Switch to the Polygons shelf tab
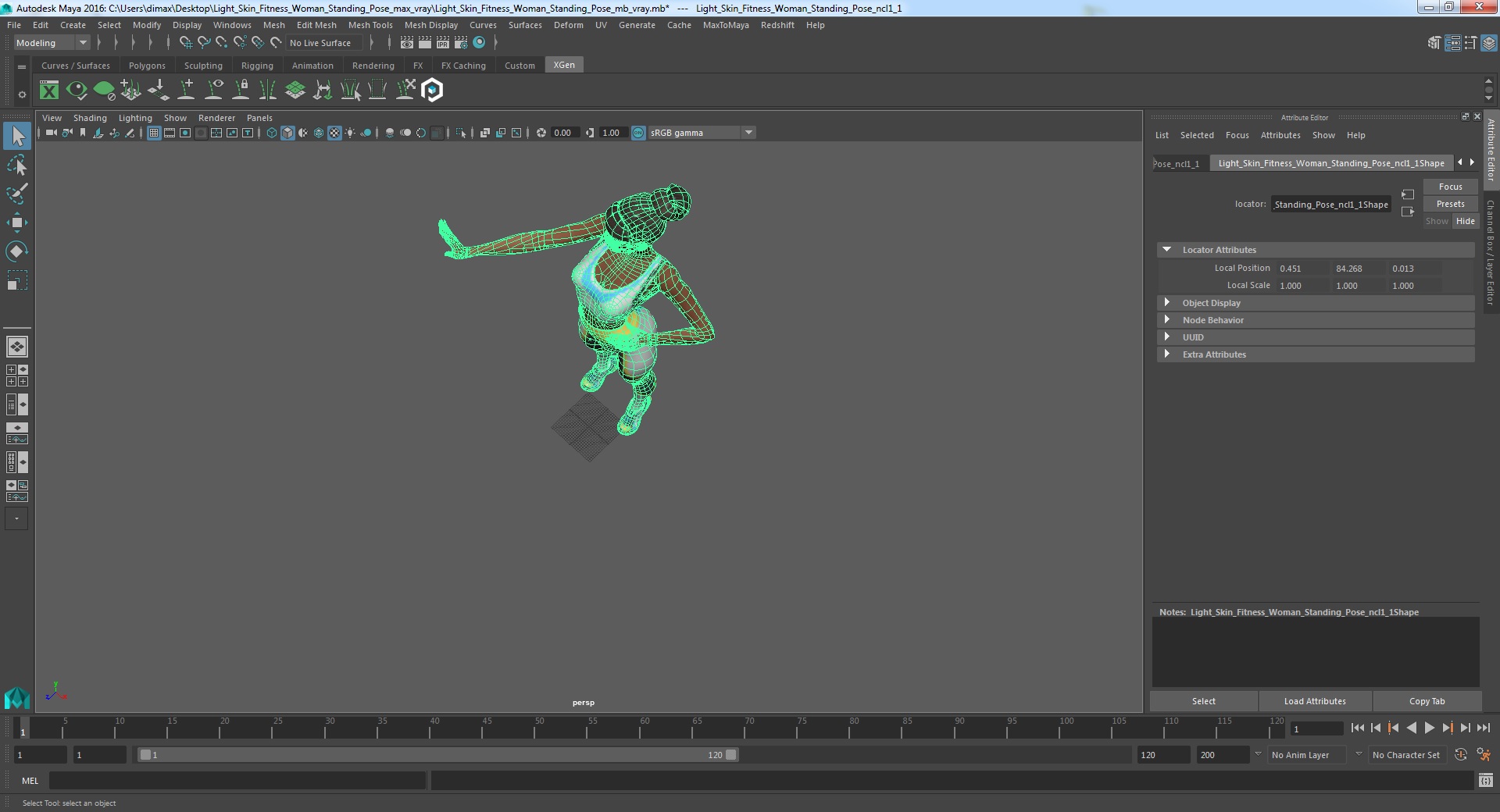This screenshot has width=1500, height=812. click(x=147, y=66)
